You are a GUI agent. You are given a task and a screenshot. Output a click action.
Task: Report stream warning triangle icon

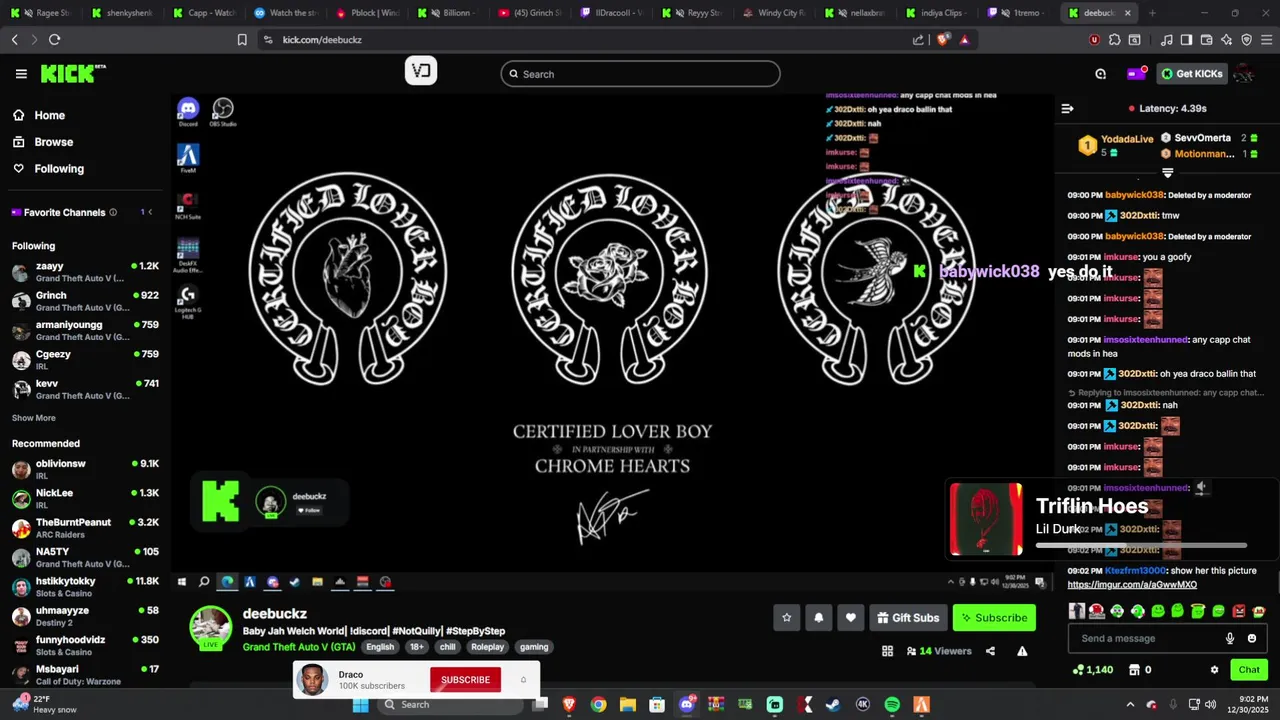[x=1022, y=651]
